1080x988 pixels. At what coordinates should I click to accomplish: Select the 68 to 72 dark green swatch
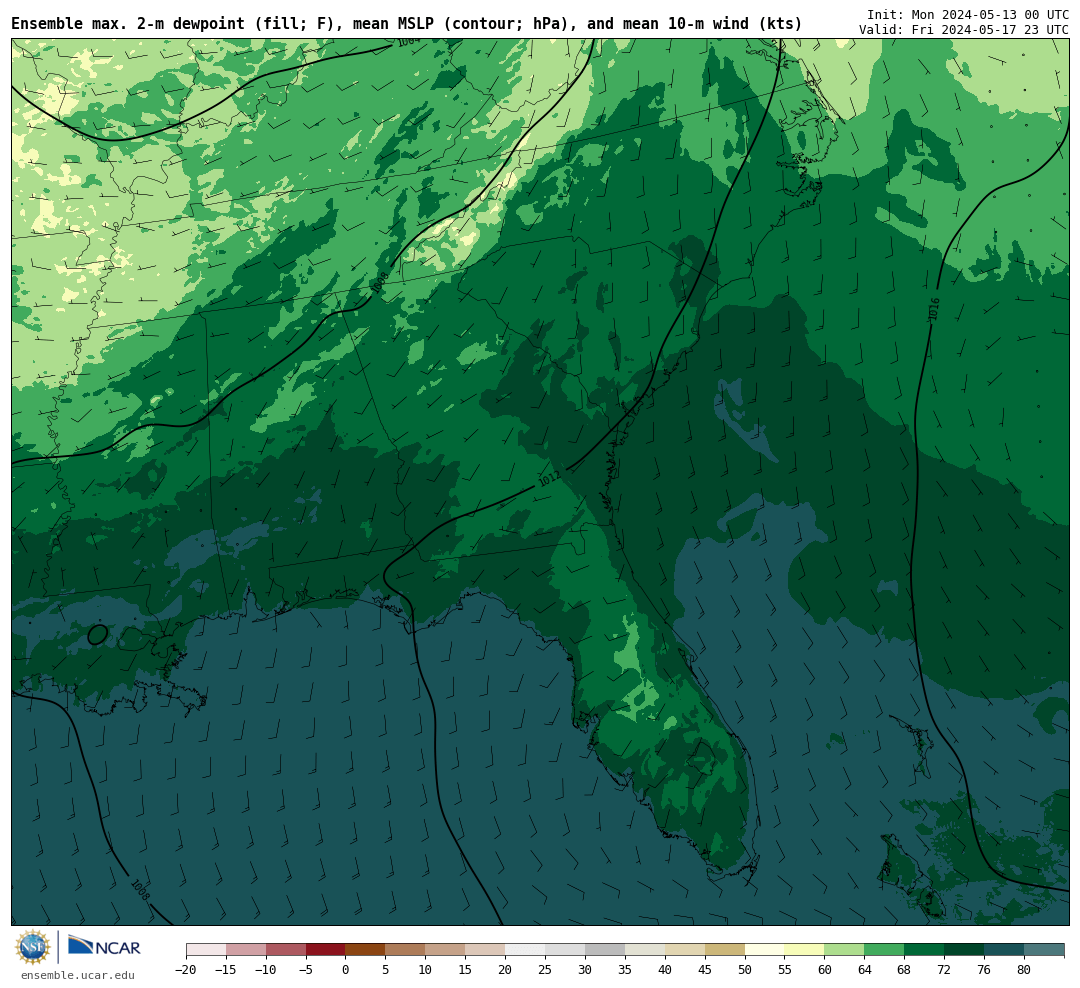pyautogui.click(x=925, y=950)
